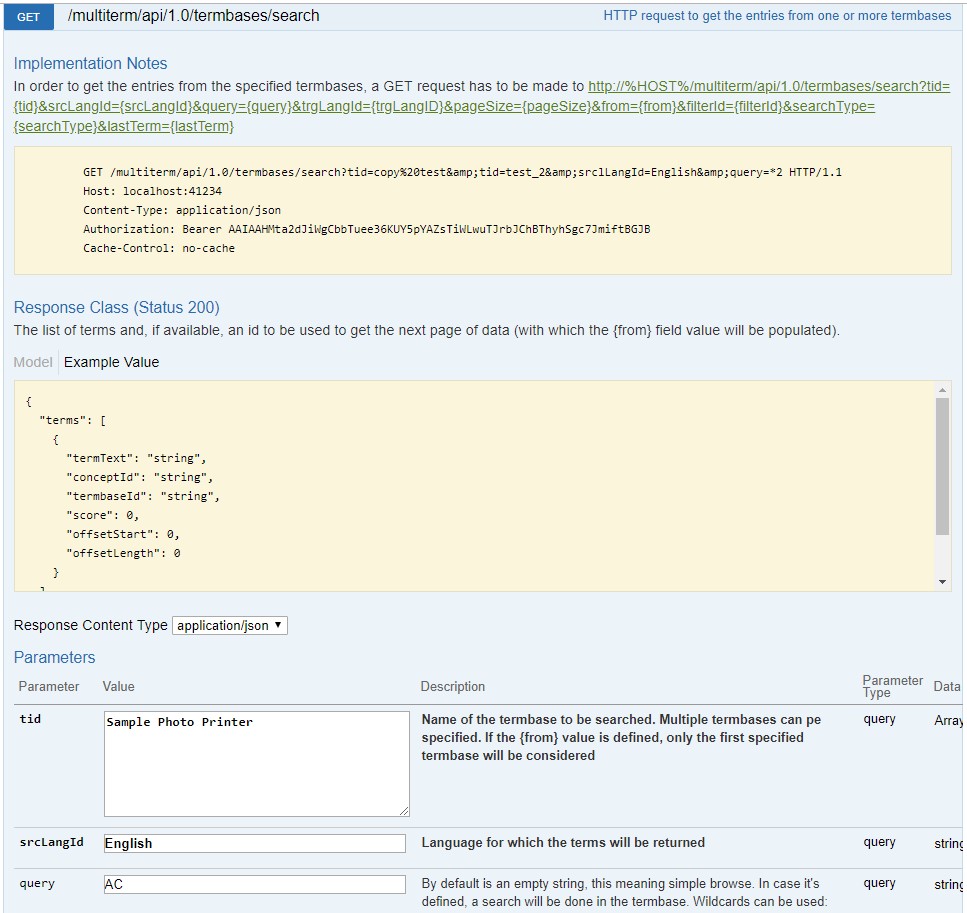Screen dimensions: 967x913
Task: Click the Implementation Notes heading
Action: 90,64
